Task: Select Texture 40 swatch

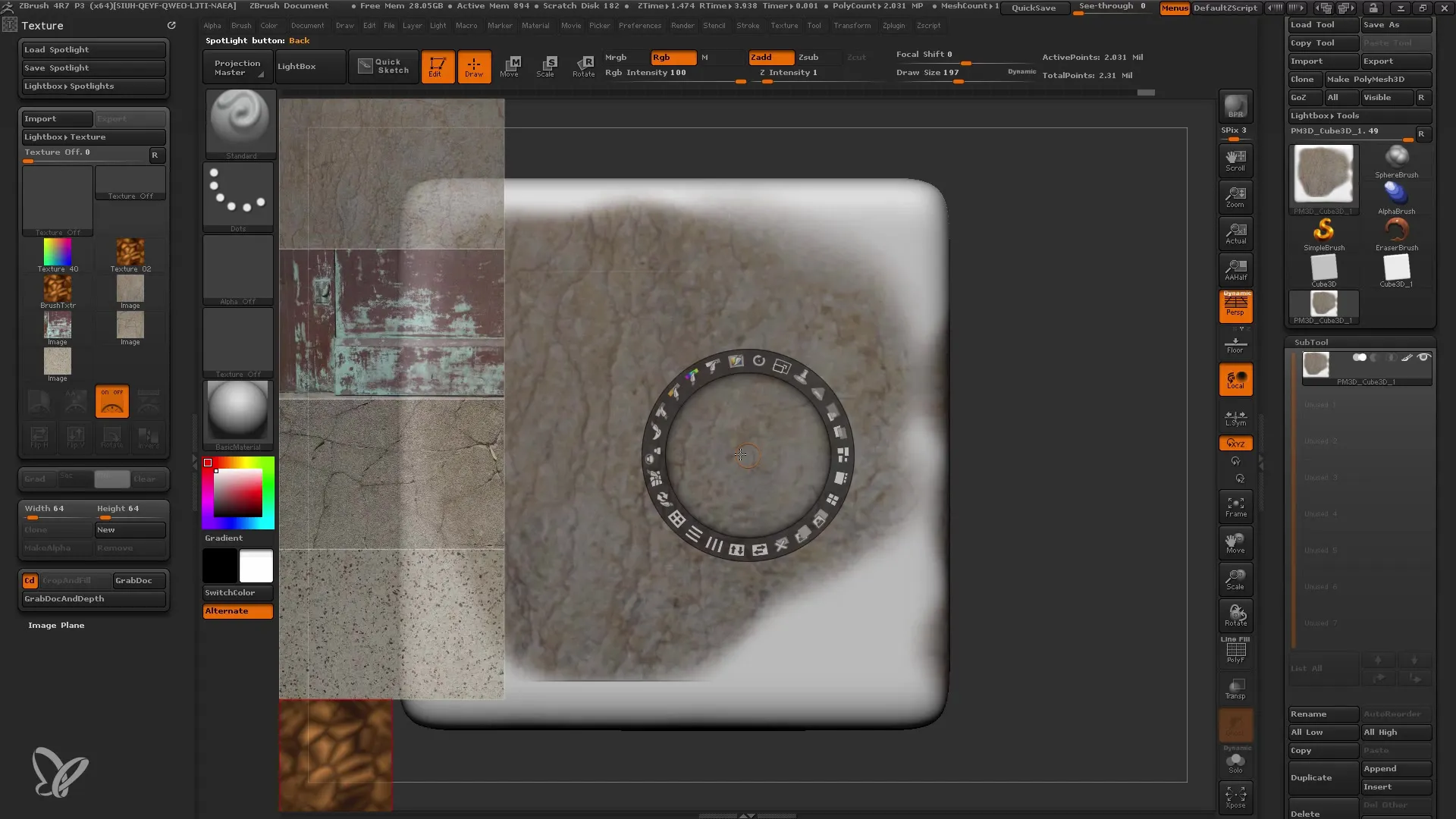Action: 58,255
